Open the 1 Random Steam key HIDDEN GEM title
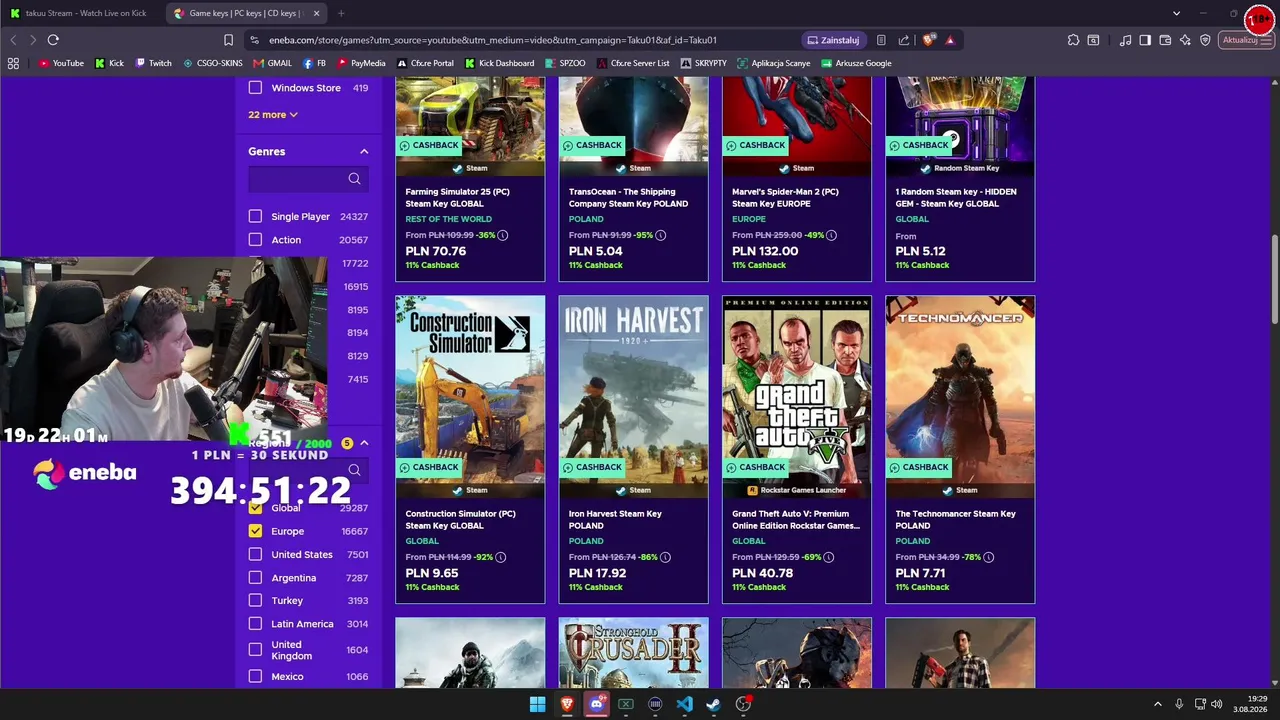The height and width of the screenshot is (720, 1280). click(956, 197)
